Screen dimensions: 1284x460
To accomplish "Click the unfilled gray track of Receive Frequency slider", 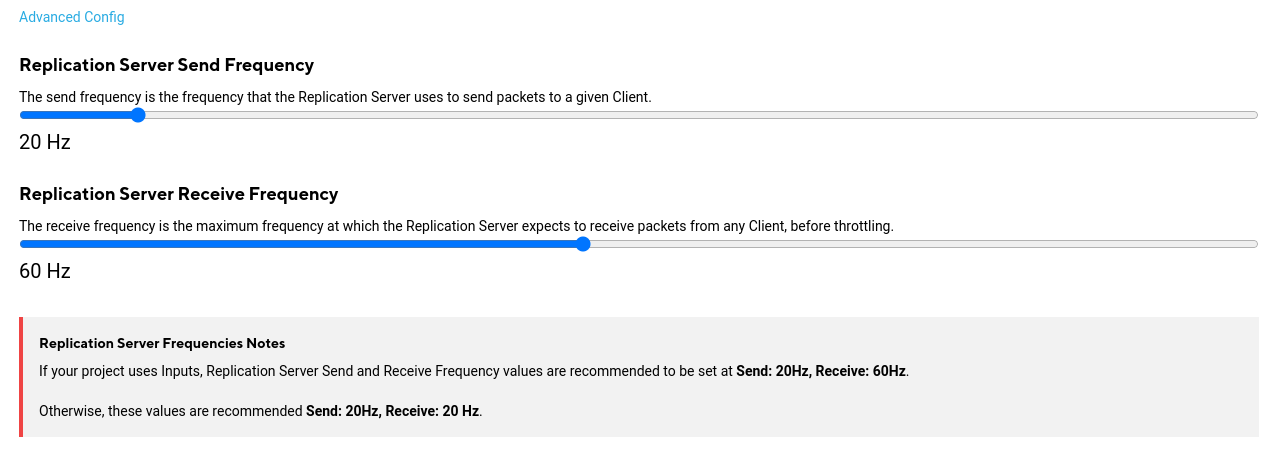I will [x=920, y=244].
